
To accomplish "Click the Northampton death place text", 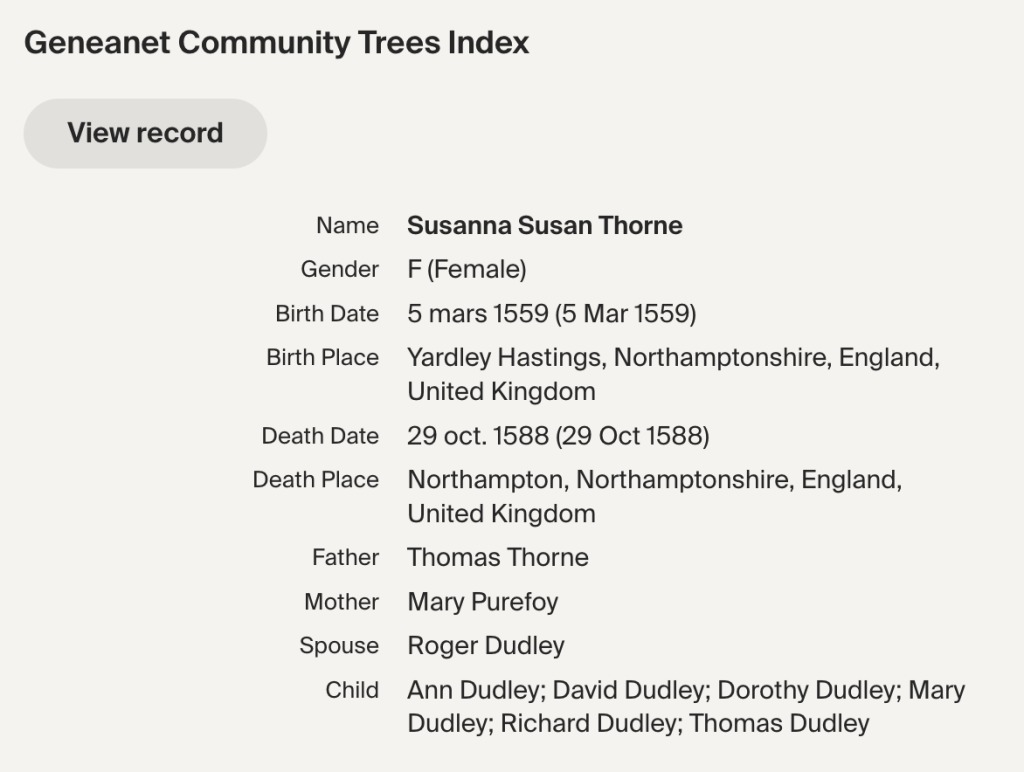I will point(654,480).
